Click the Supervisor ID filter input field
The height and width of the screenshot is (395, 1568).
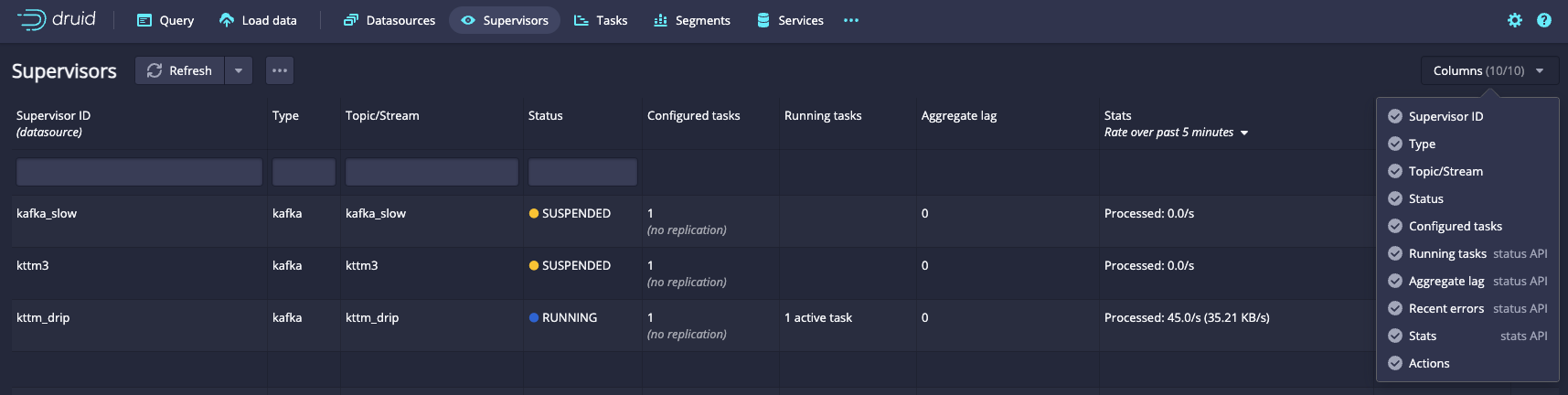[139, 172]
